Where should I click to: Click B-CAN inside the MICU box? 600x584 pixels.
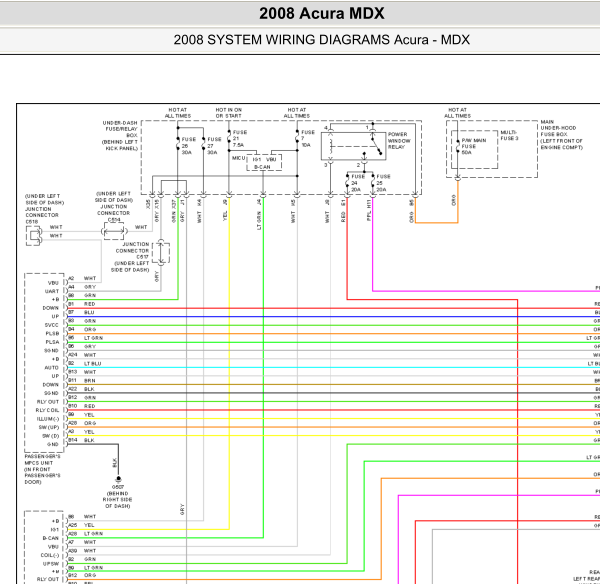click(262, 167)
